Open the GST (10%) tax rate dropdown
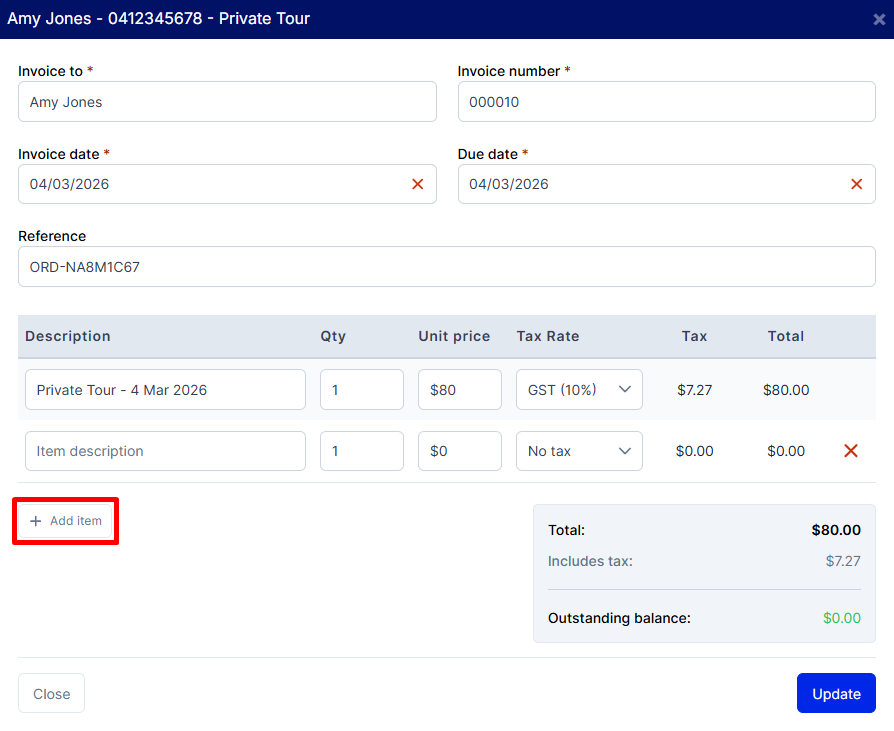The height and width of the screenshot is (731, 894). [x=579, y=390]
